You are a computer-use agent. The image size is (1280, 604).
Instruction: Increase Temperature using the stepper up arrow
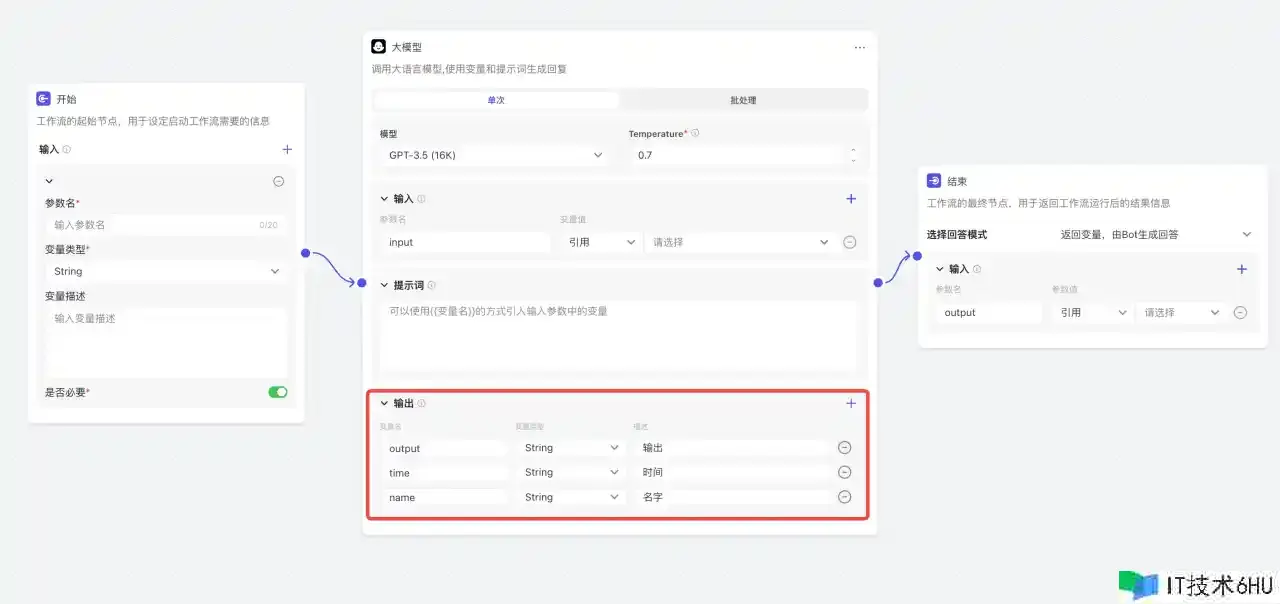click(x=853, y=151)
